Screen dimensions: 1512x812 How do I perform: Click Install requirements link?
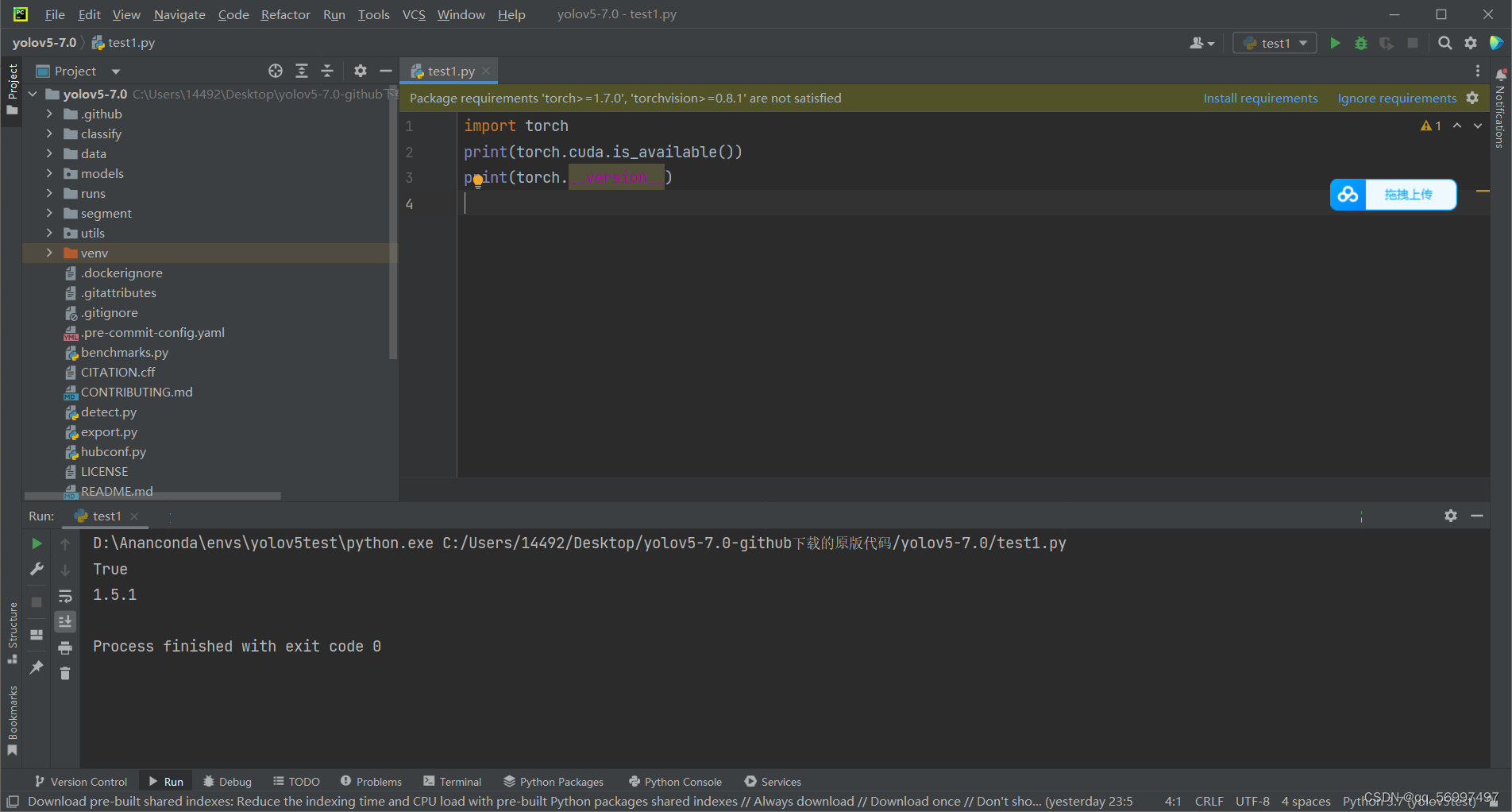point(1260,98)
